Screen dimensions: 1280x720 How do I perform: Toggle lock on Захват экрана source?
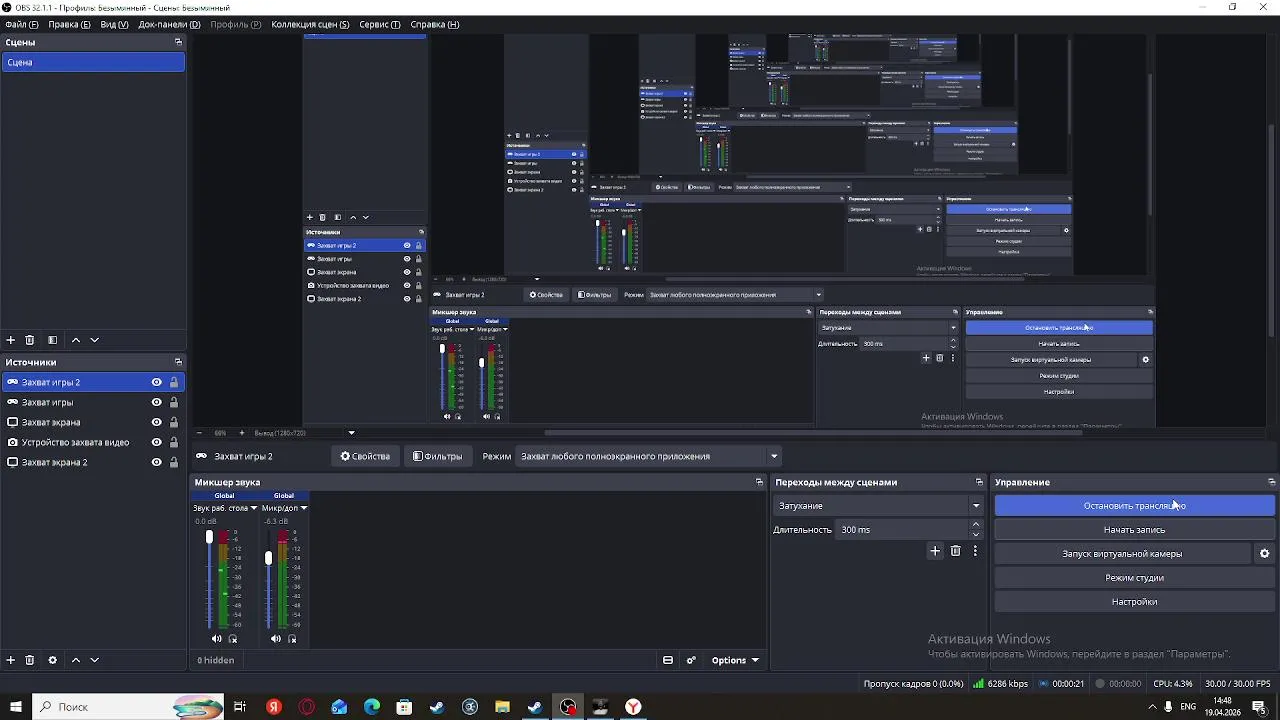point(174,422)
